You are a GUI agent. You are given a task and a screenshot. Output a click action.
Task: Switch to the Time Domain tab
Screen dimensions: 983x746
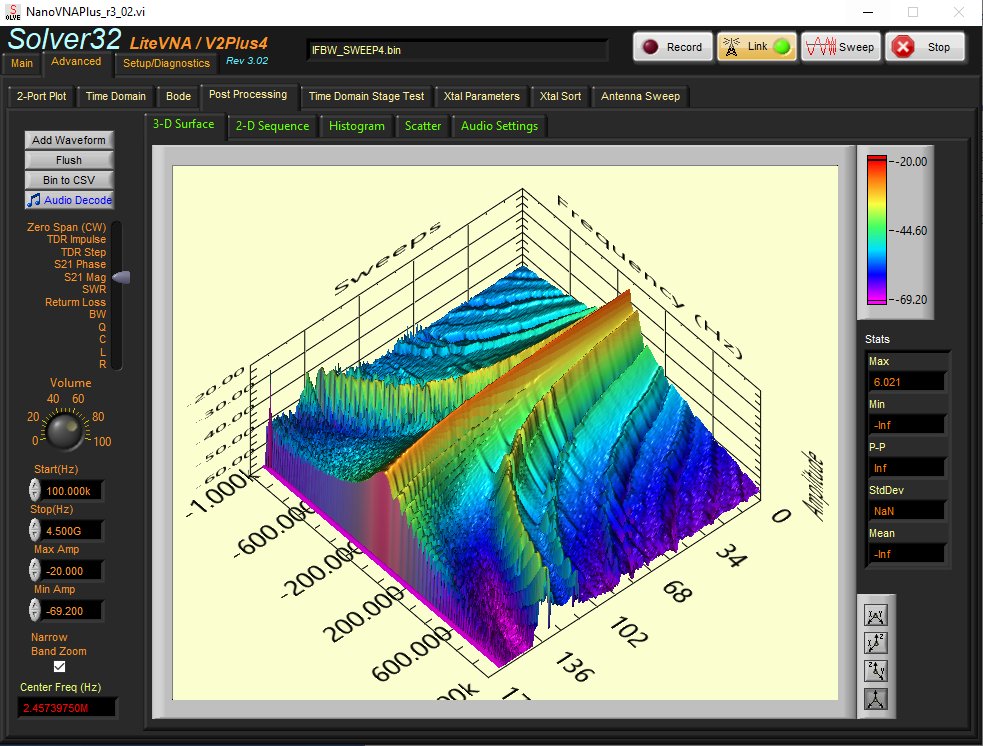(x=115, y=96)
